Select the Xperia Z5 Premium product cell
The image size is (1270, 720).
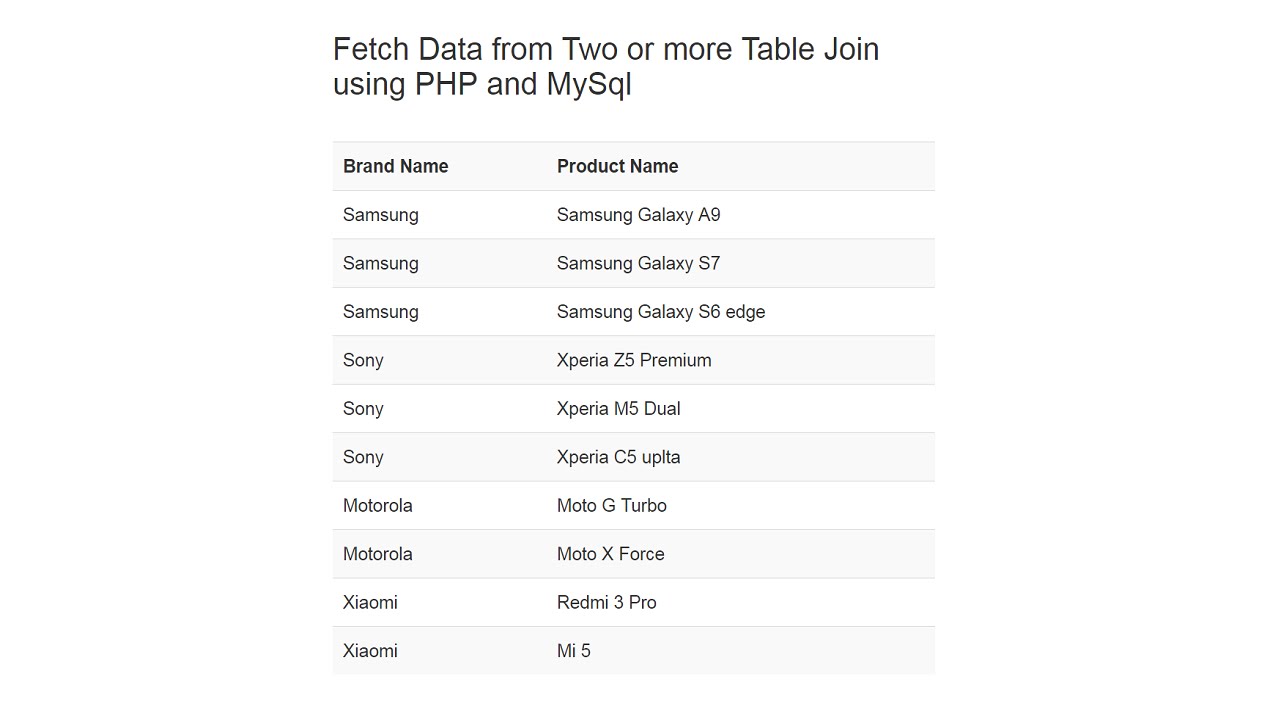tap(634, 360)
